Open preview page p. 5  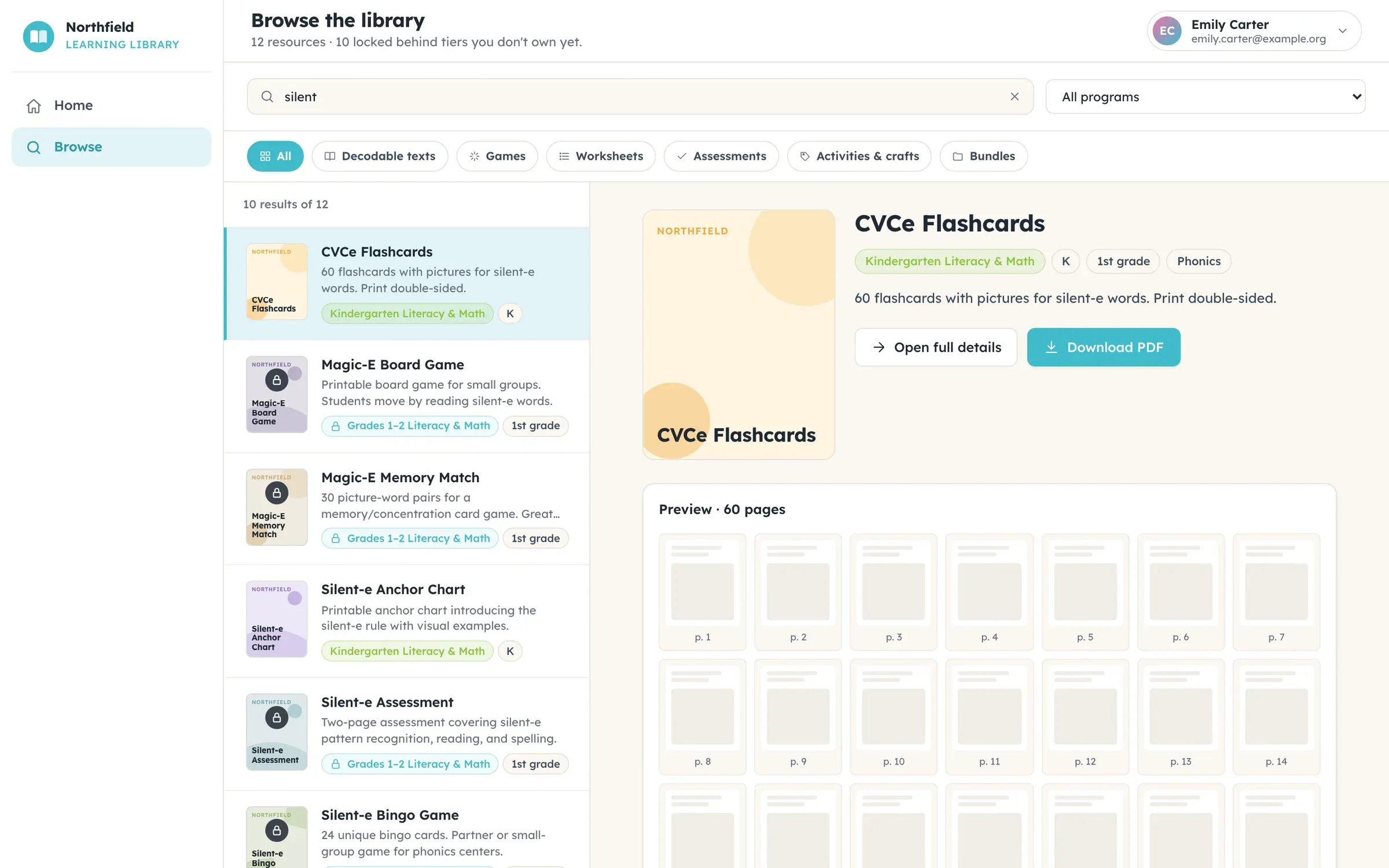[1085, 591]
